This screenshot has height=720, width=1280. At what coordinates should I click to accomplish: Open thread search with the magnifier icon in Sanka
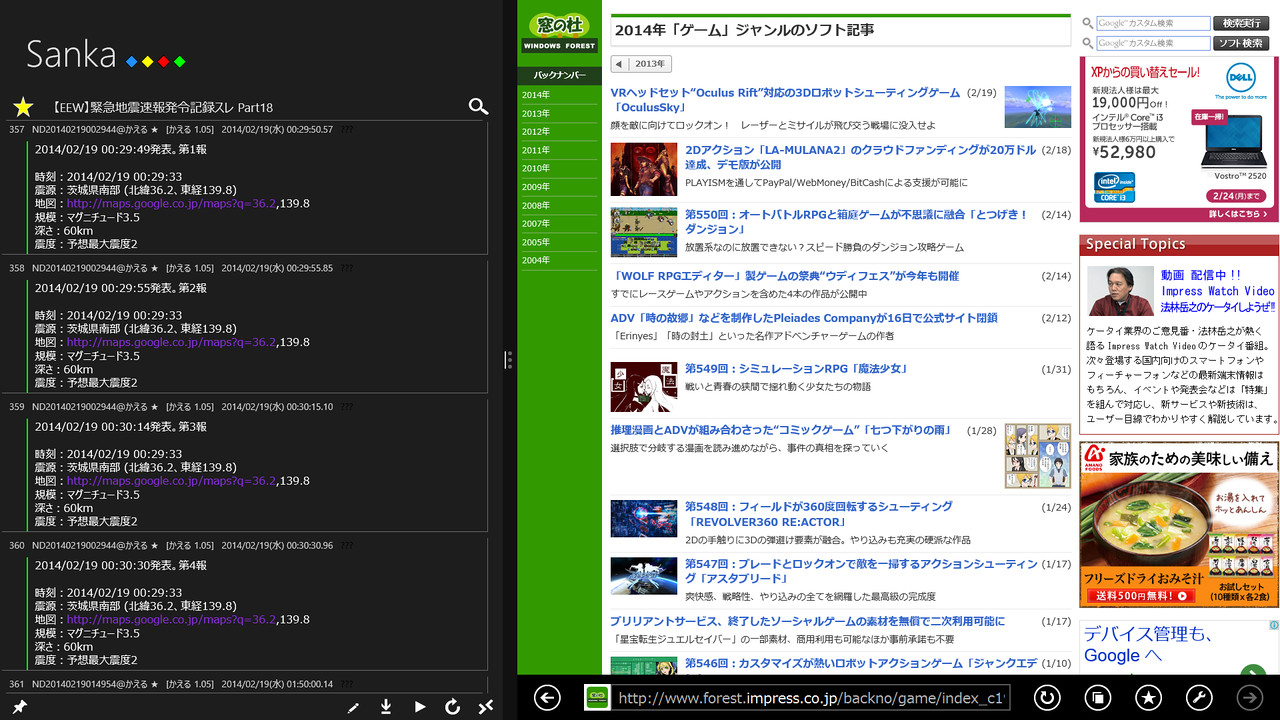coord(478,106)
